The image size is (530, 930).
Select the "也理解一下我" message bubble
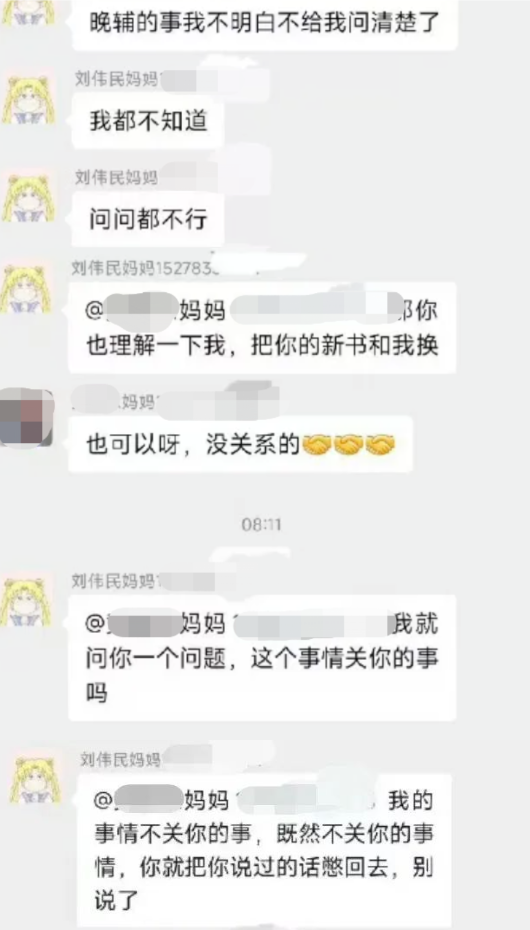(x=262, y=328)
